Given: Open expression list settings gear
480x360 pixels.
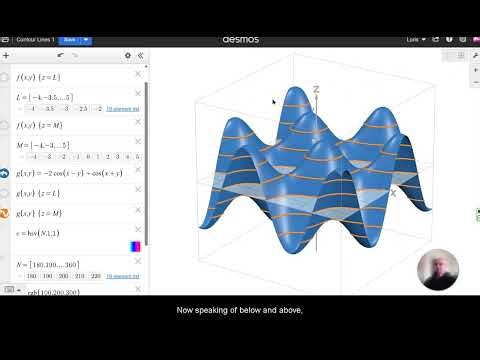Looking at the screenshot, I should pos(128,55).
